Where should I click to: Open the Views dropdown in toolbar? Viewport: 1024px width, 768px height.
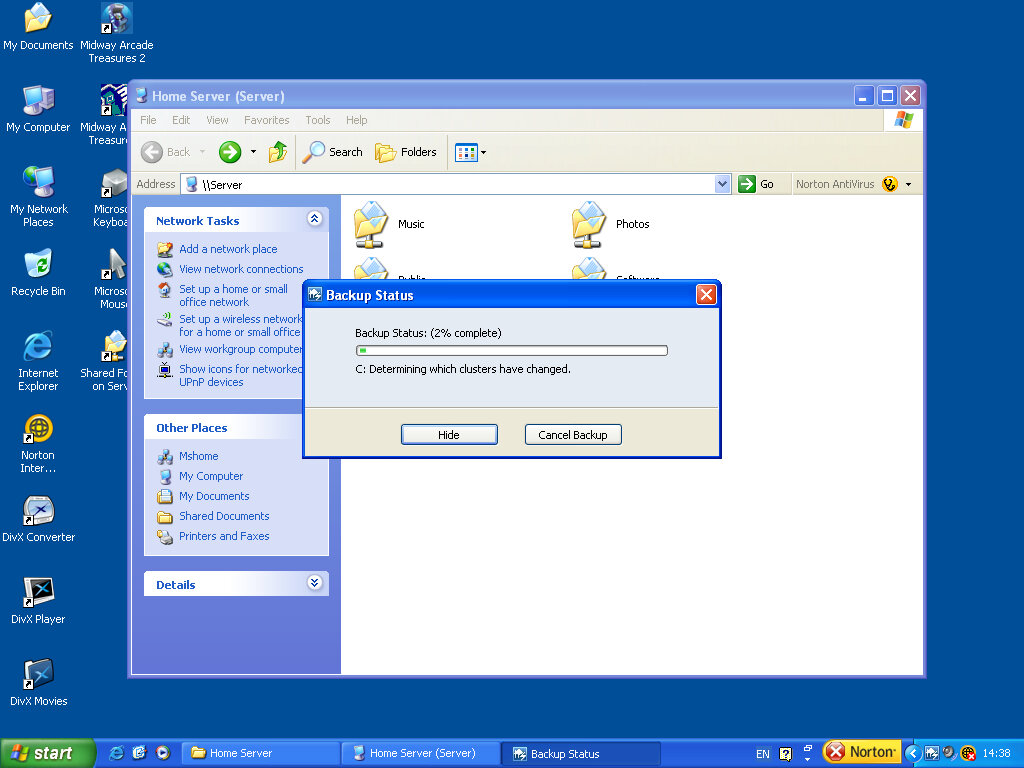coord(470,152)
